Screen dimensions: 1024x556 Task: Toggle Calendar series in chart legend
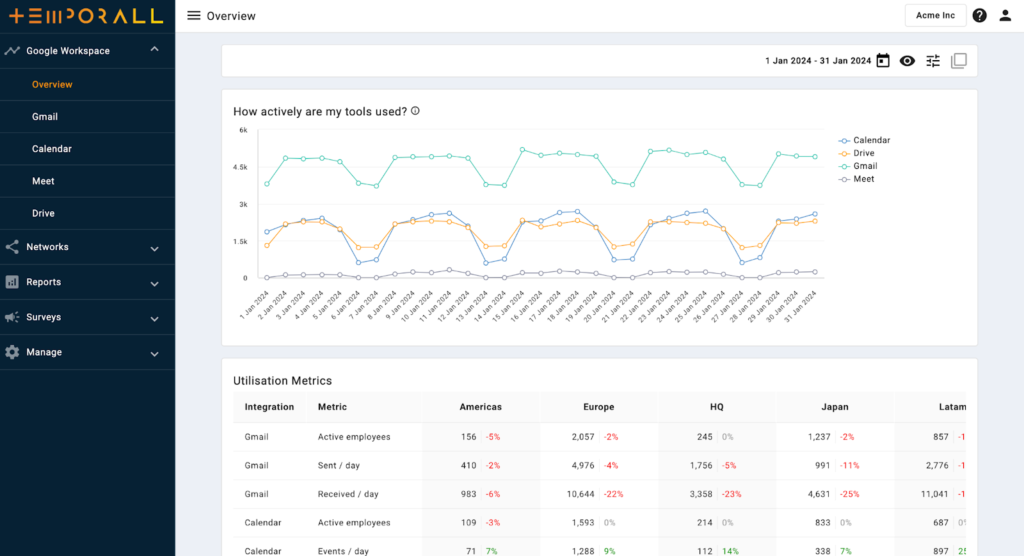pos(864,140)
